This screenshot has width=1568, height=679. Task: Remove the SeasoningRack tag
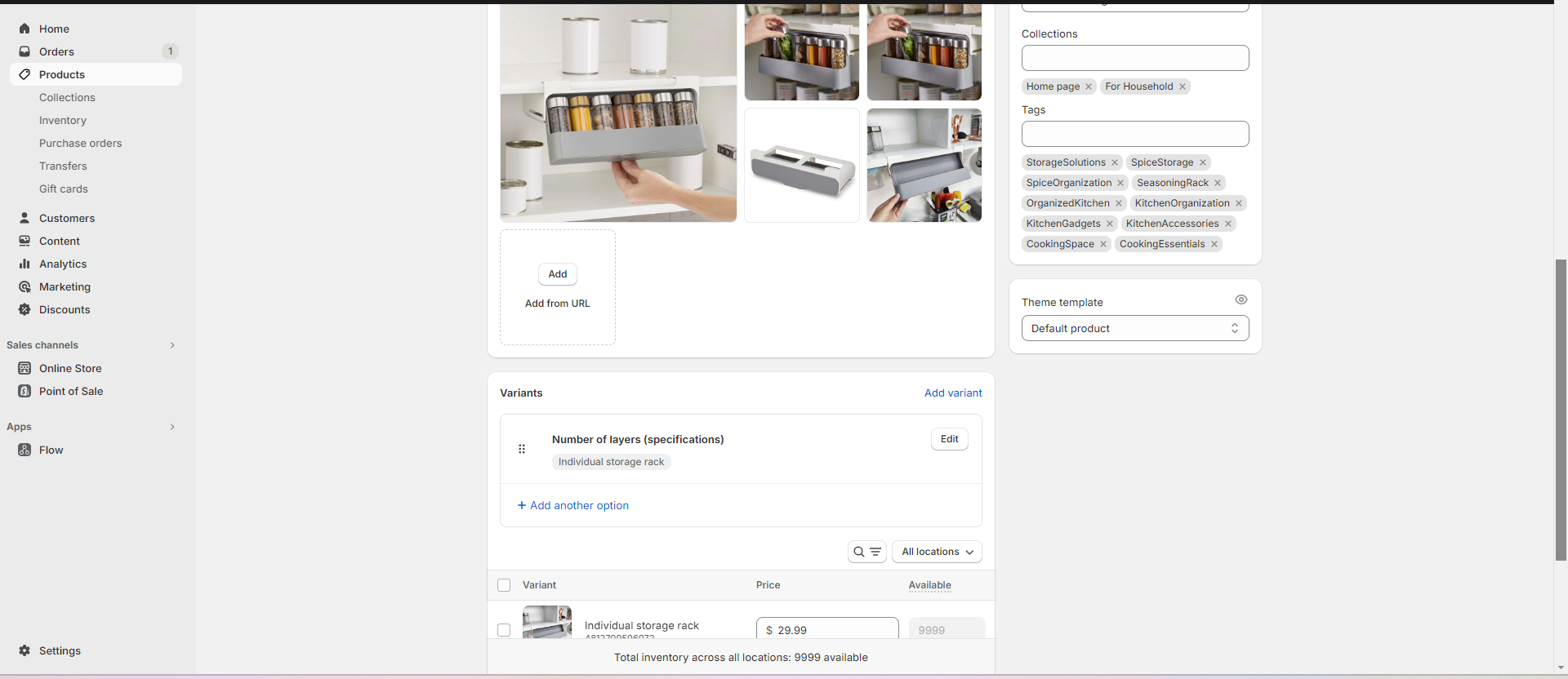coord(1218,183)
